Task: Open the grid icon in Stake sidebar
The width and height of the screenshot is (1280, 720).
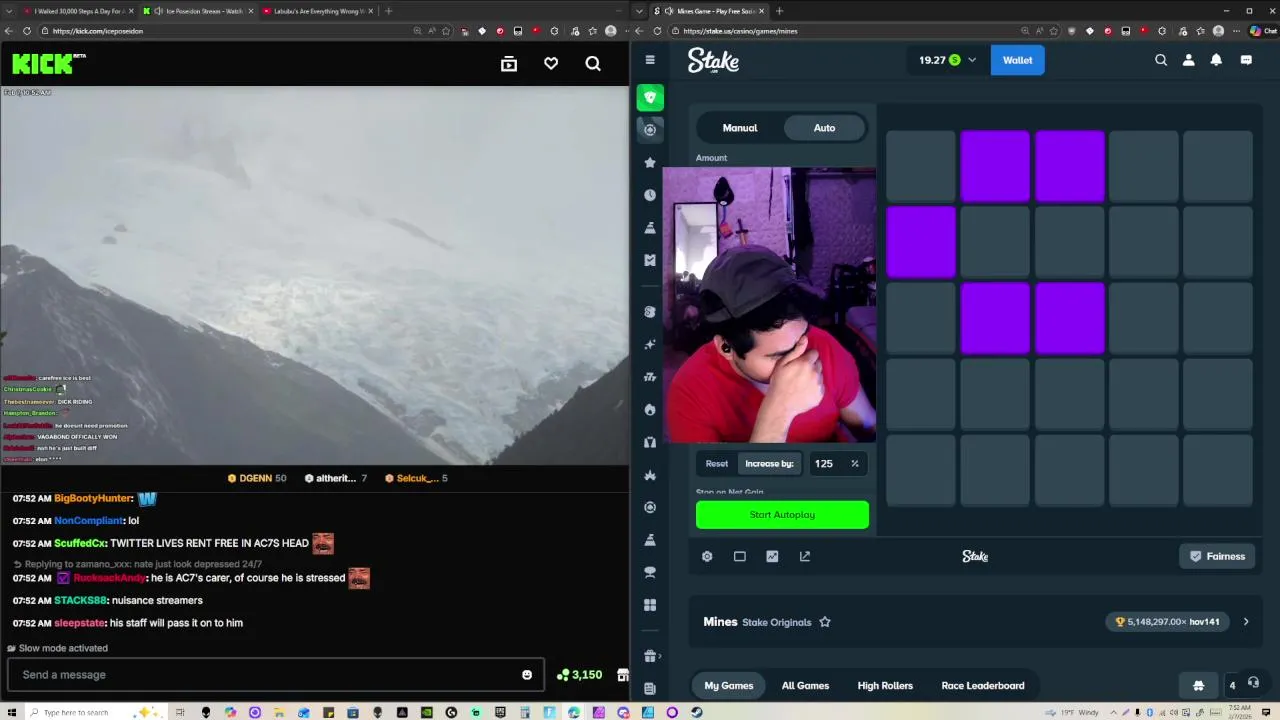Action: [x=650, y=605]
